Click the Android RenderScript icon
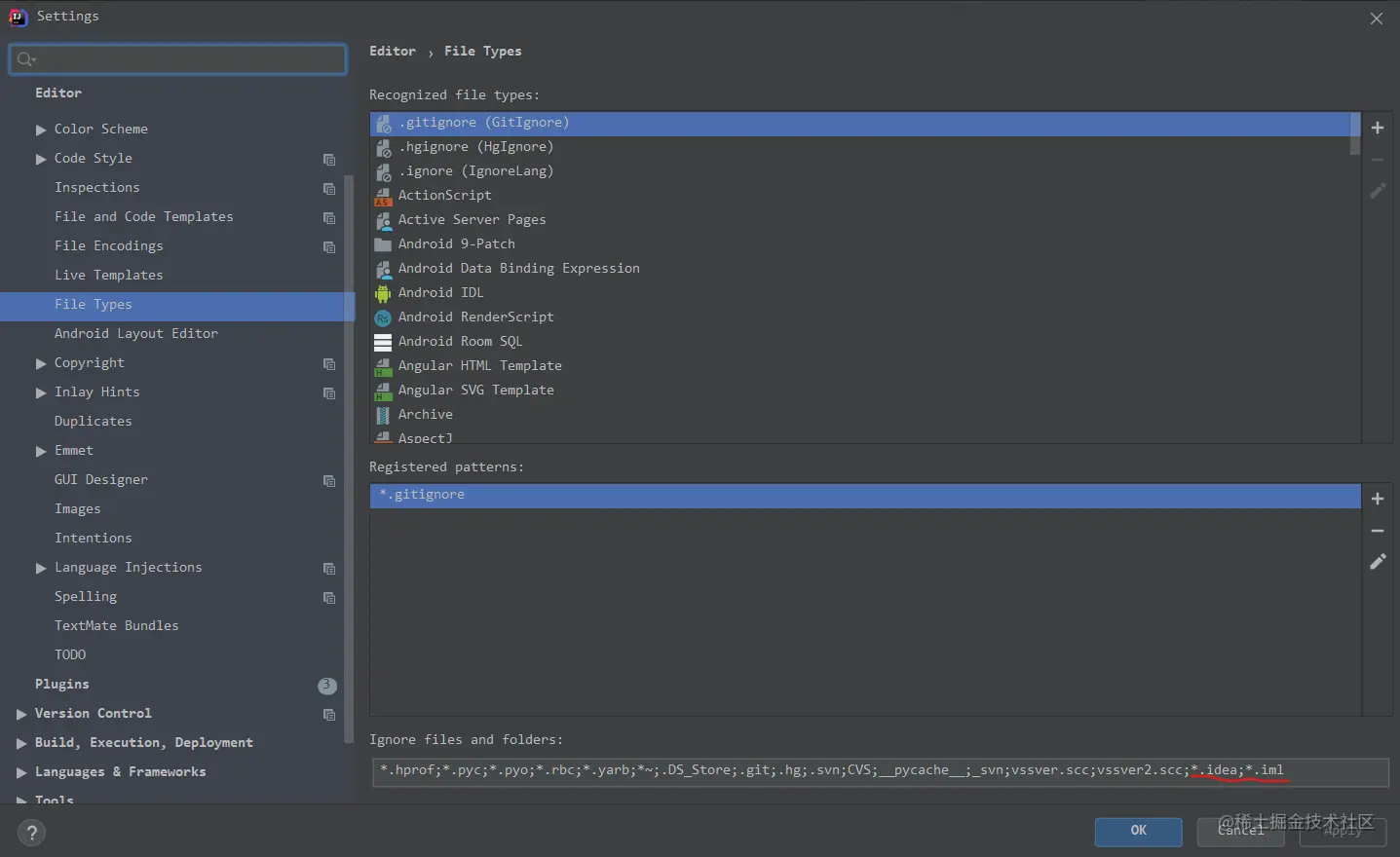 [383, 317]
